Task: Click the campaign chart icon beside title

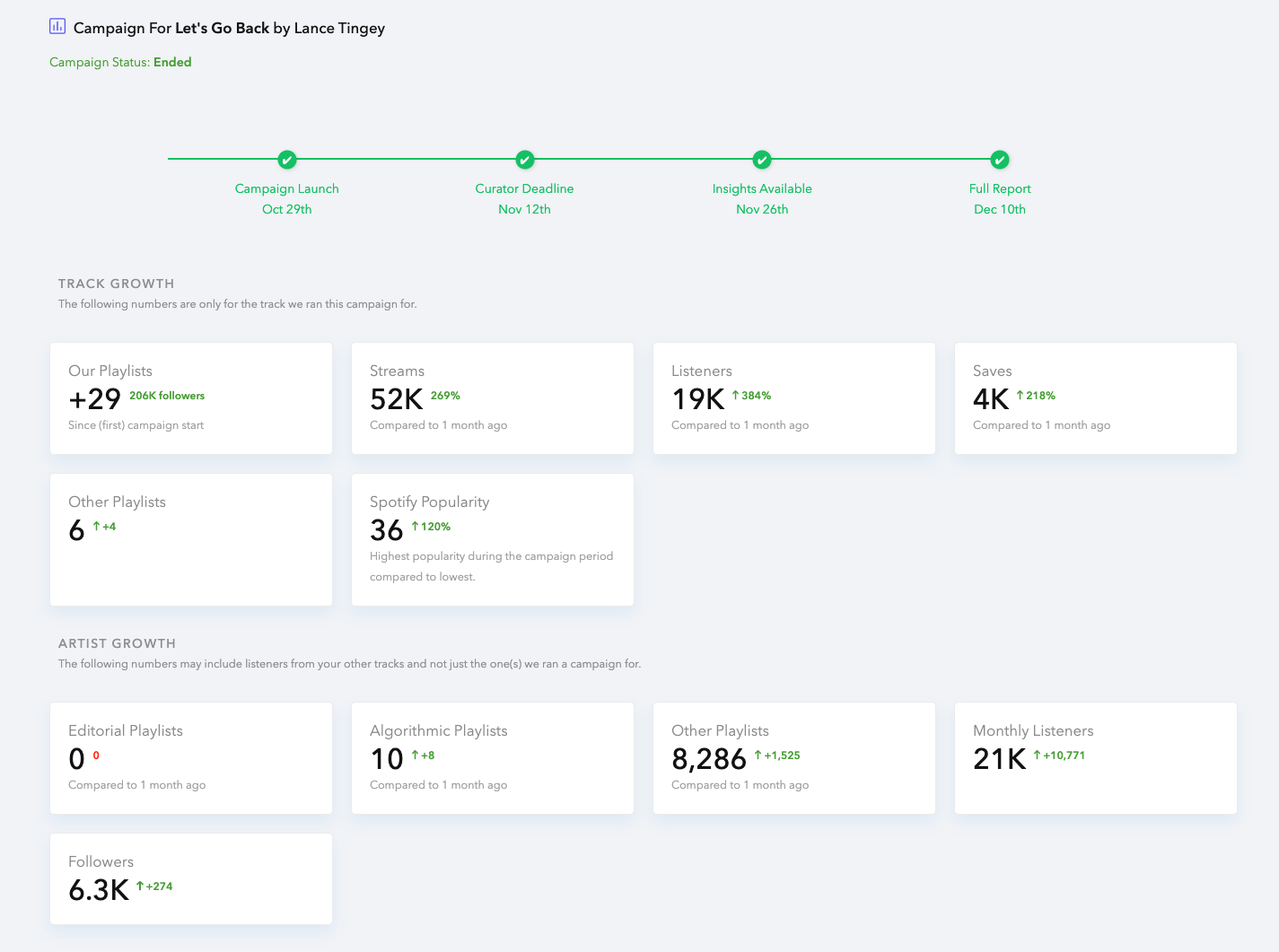Action: [x=57, y=26]
